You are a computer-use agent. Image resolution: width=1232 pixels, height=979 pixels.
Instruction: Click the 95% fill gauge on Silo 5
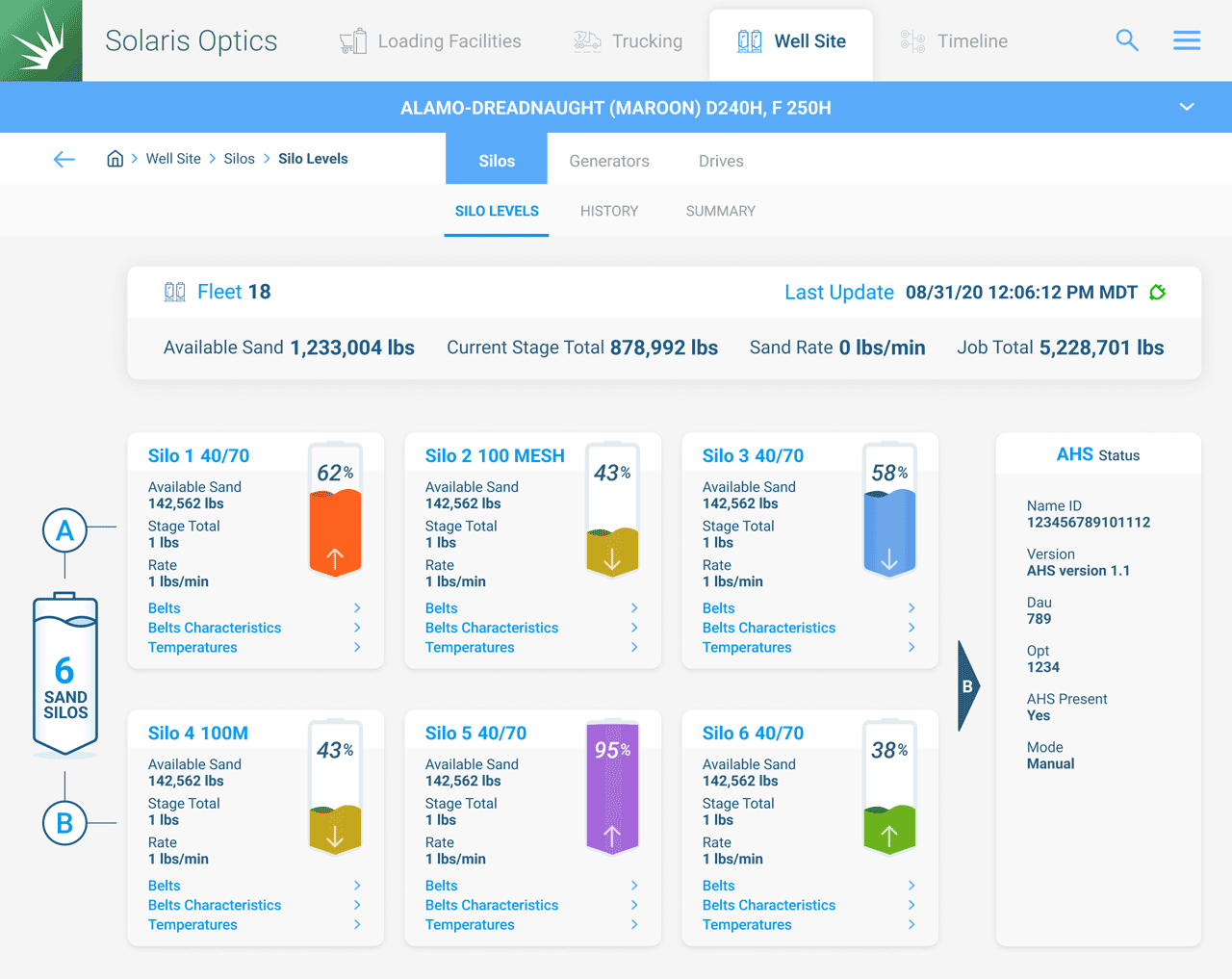pyautogui.click(x=612, y=787)
